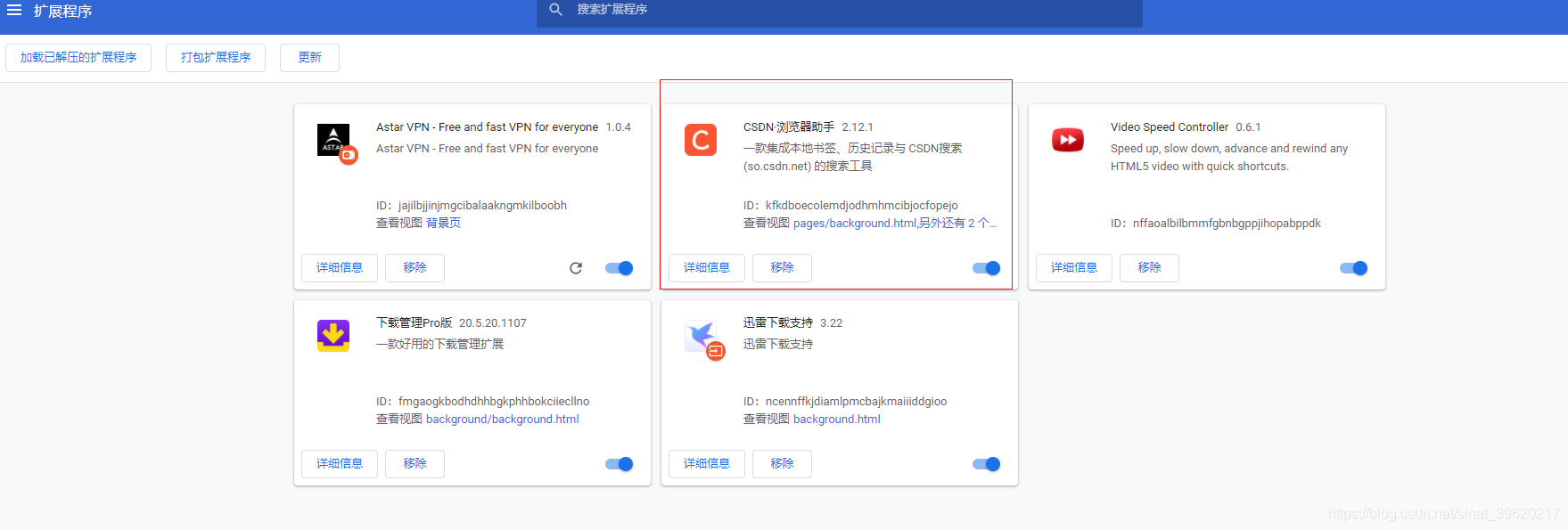Reload the Astar VPN extension

[x=576, y=268]
